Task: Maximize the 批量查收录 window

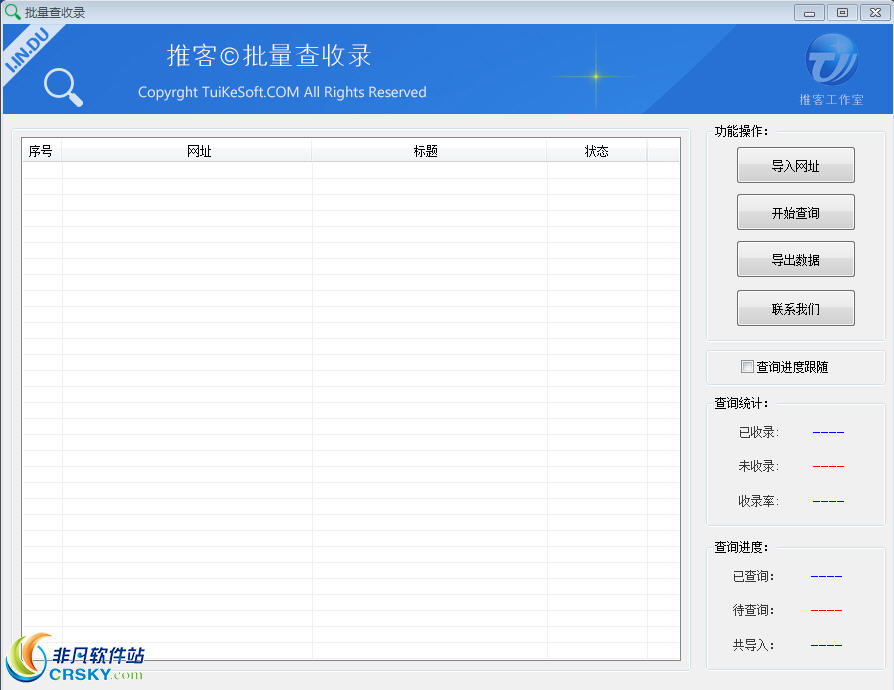Action: point(842,13)
